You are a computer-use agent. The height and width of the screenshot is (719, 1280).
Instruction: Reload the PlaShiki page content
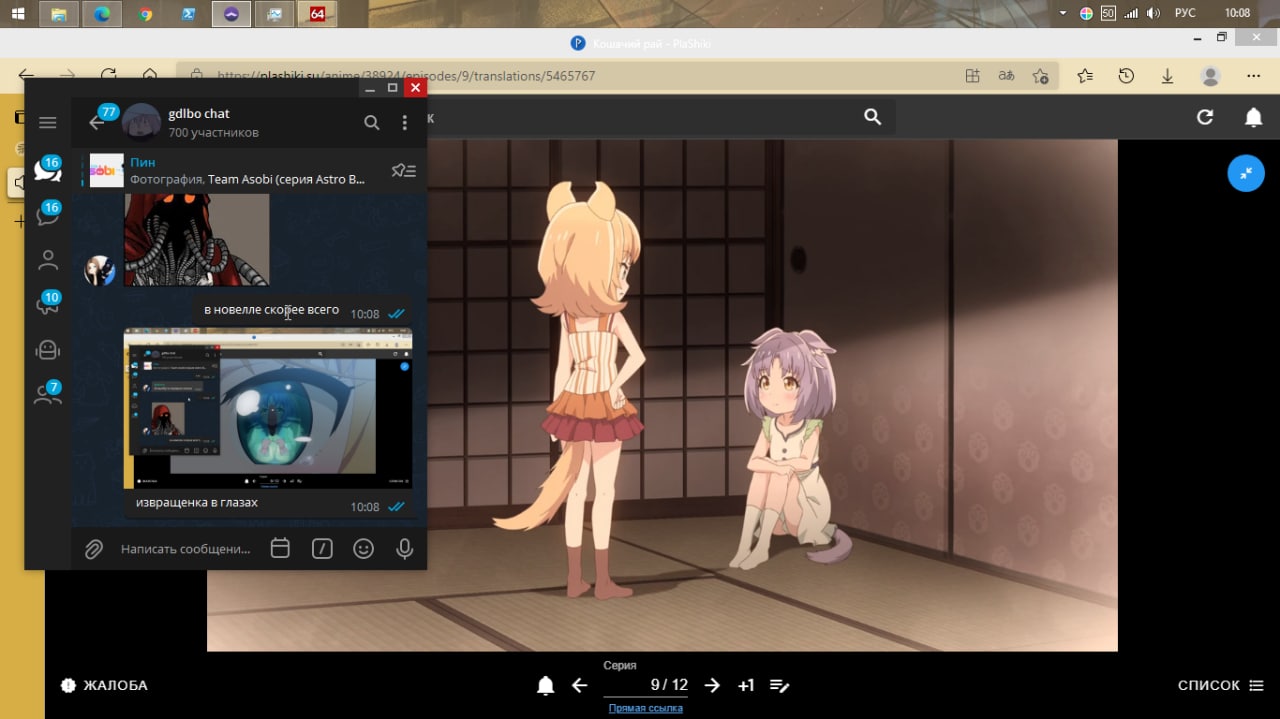tap(1205, 117)
